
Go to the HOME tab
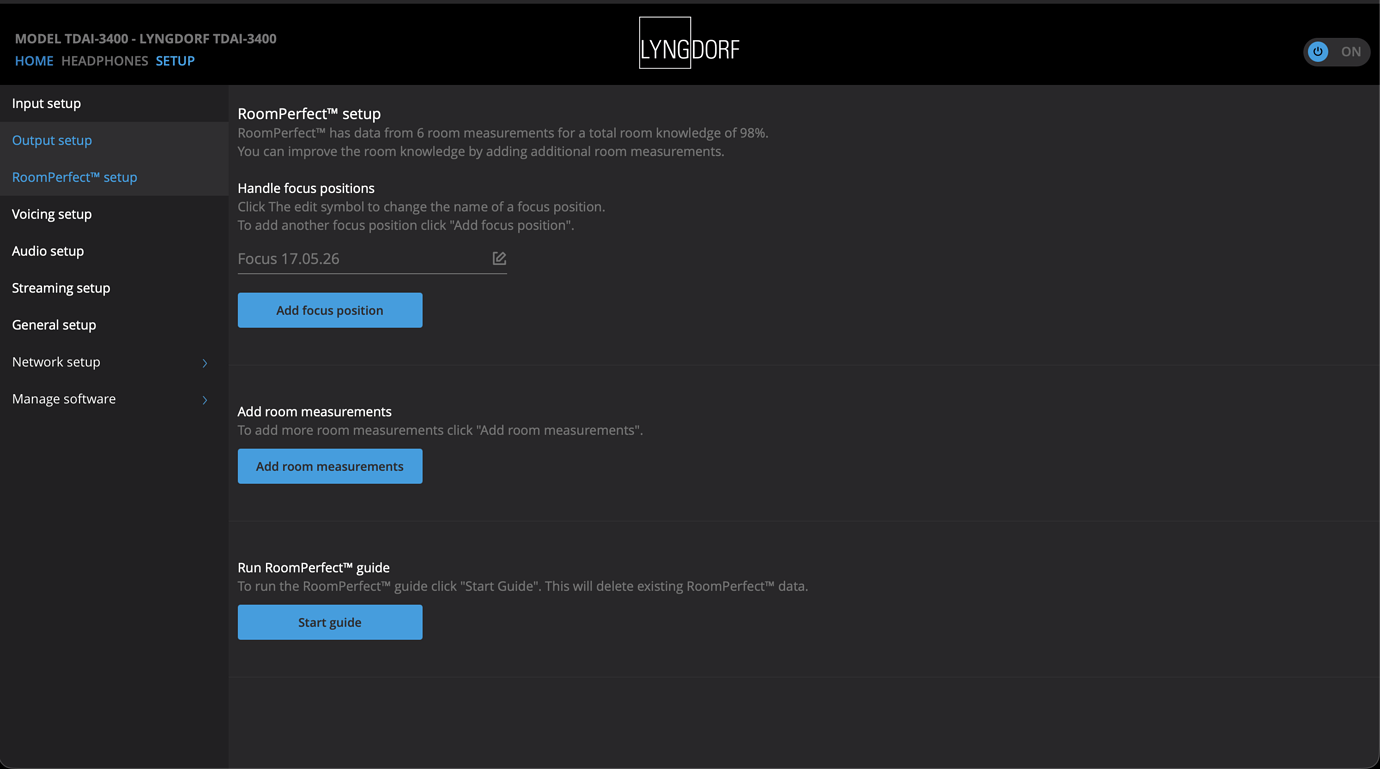[x=34, y=61]
